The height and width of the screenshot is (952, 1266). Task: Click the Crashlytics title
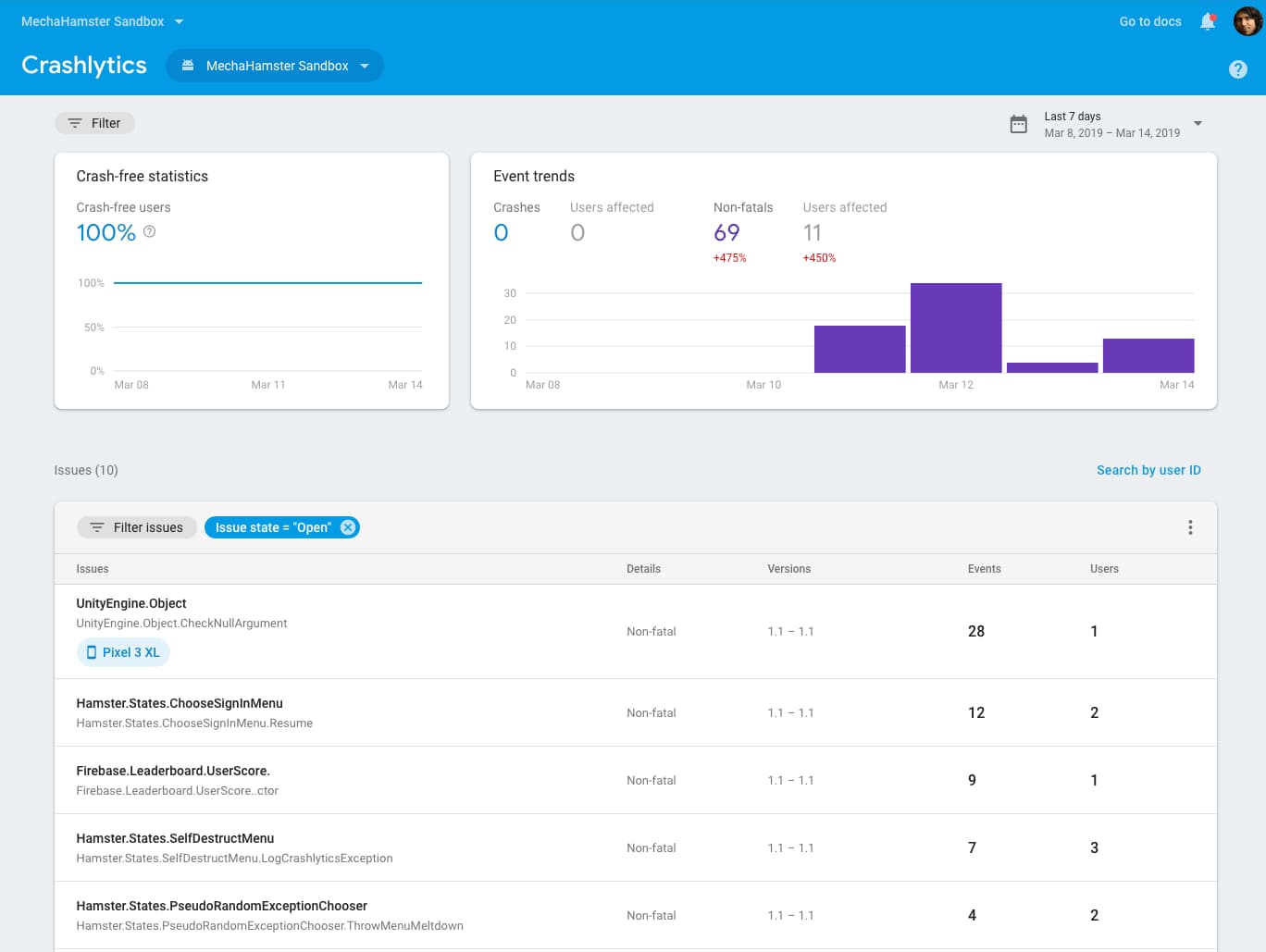pos(84,66)
